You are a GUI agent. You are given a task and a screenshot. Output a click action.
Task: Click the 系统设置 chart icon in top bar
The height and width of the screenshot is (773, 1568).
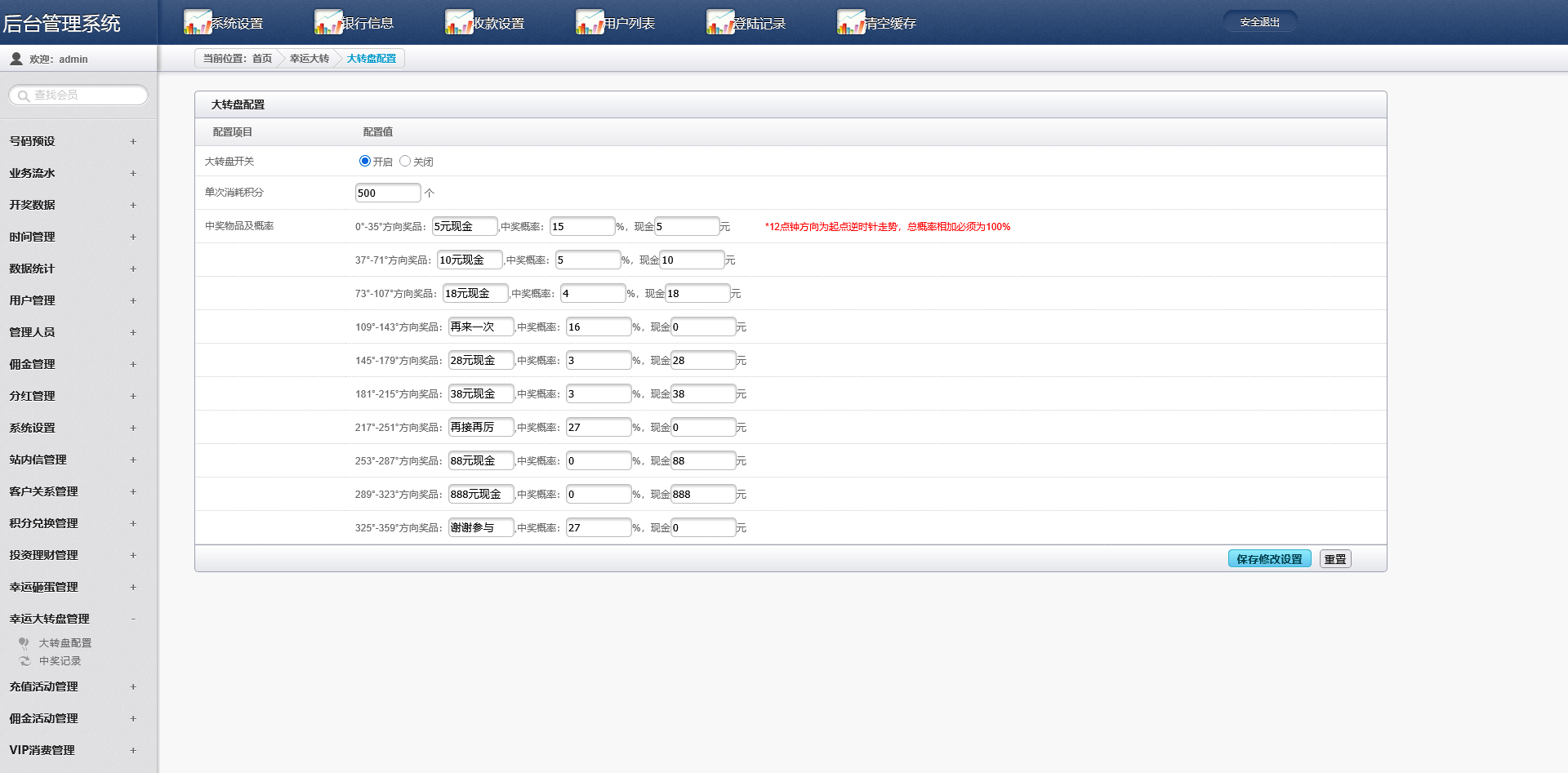point(198,22)
